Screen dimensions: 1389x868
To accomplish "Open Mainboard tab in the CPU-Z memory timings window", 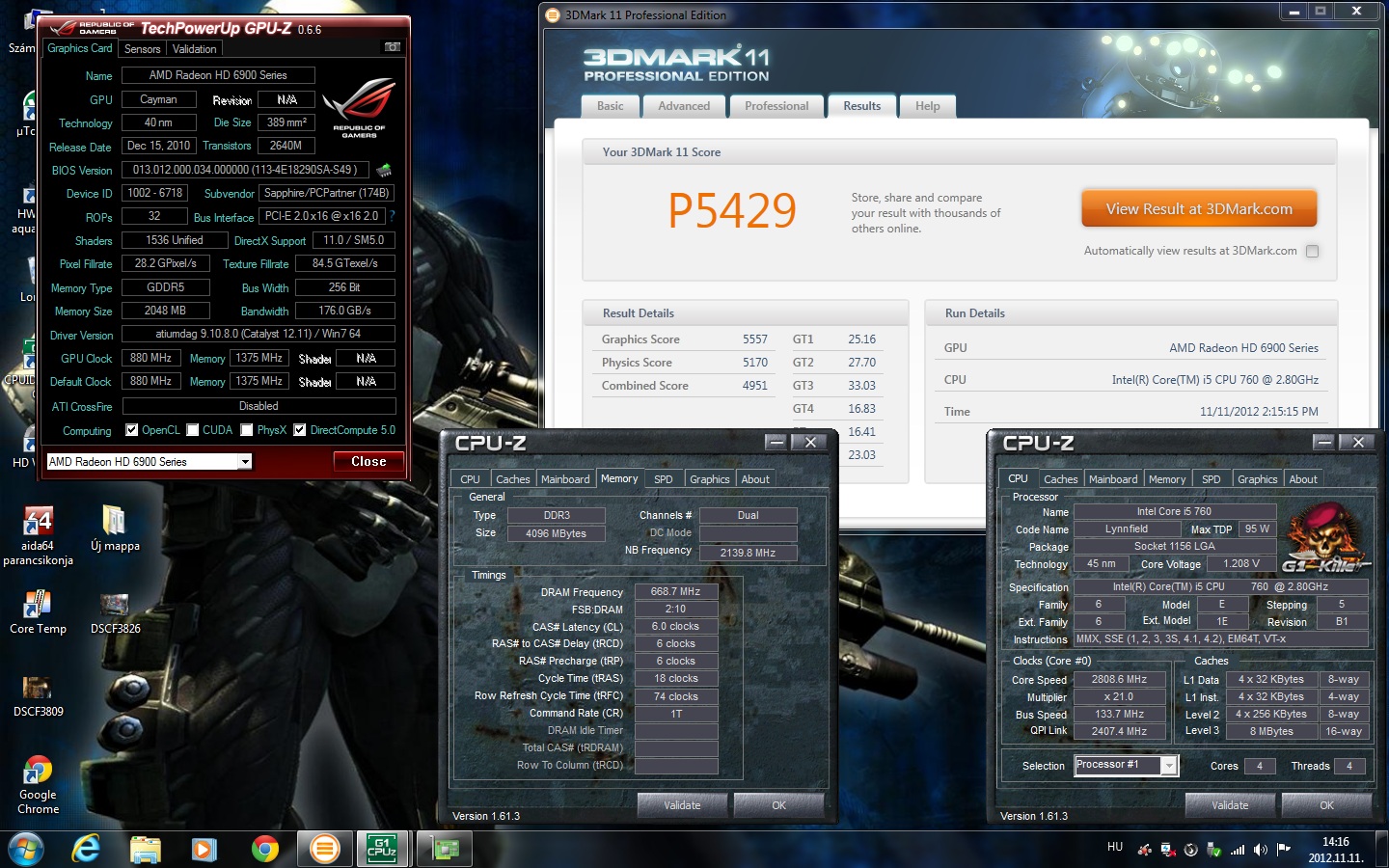I will pyautogui.click(x=565, y=479).
